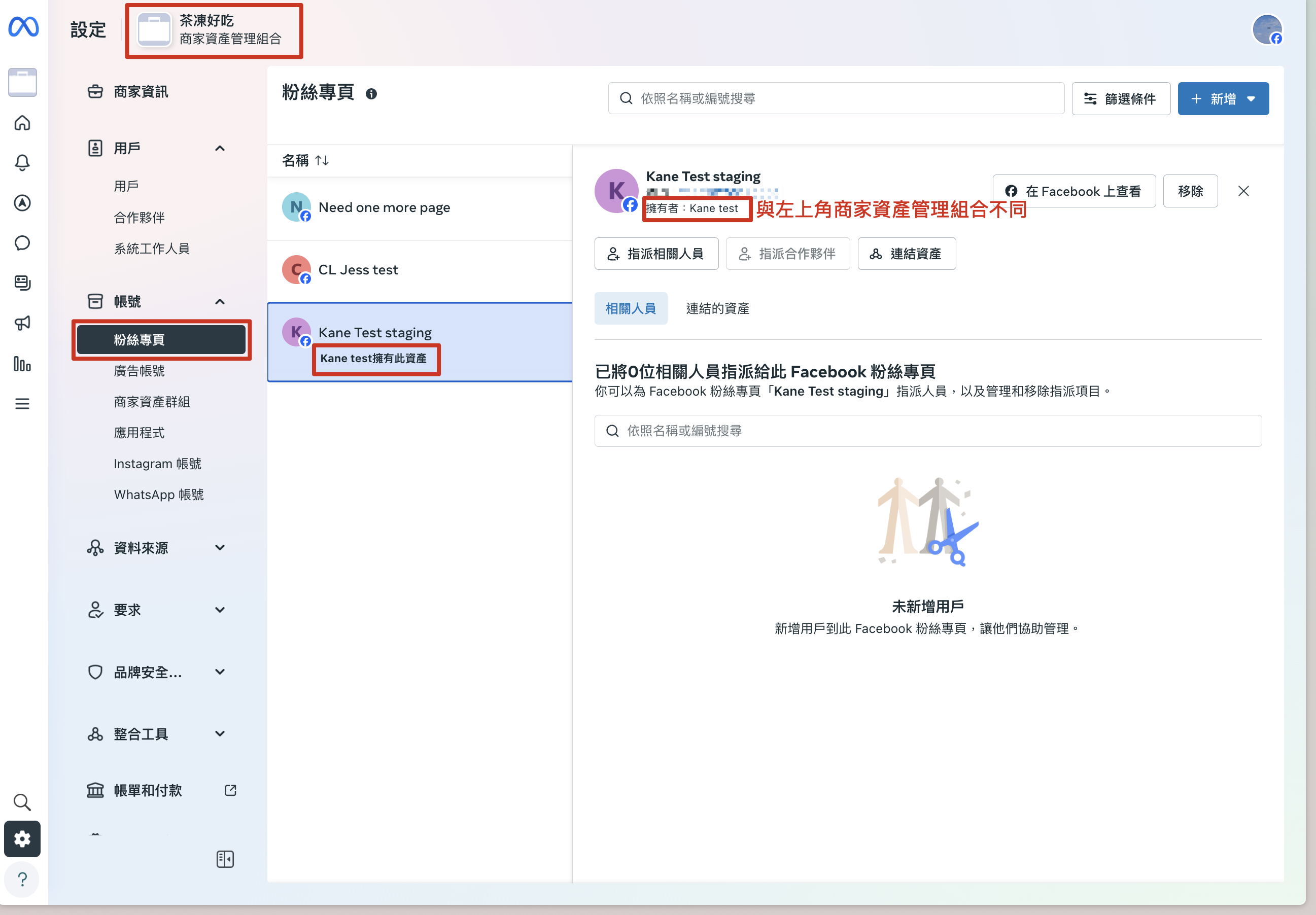Open the content posts icon in left rail

coord(22,283)
